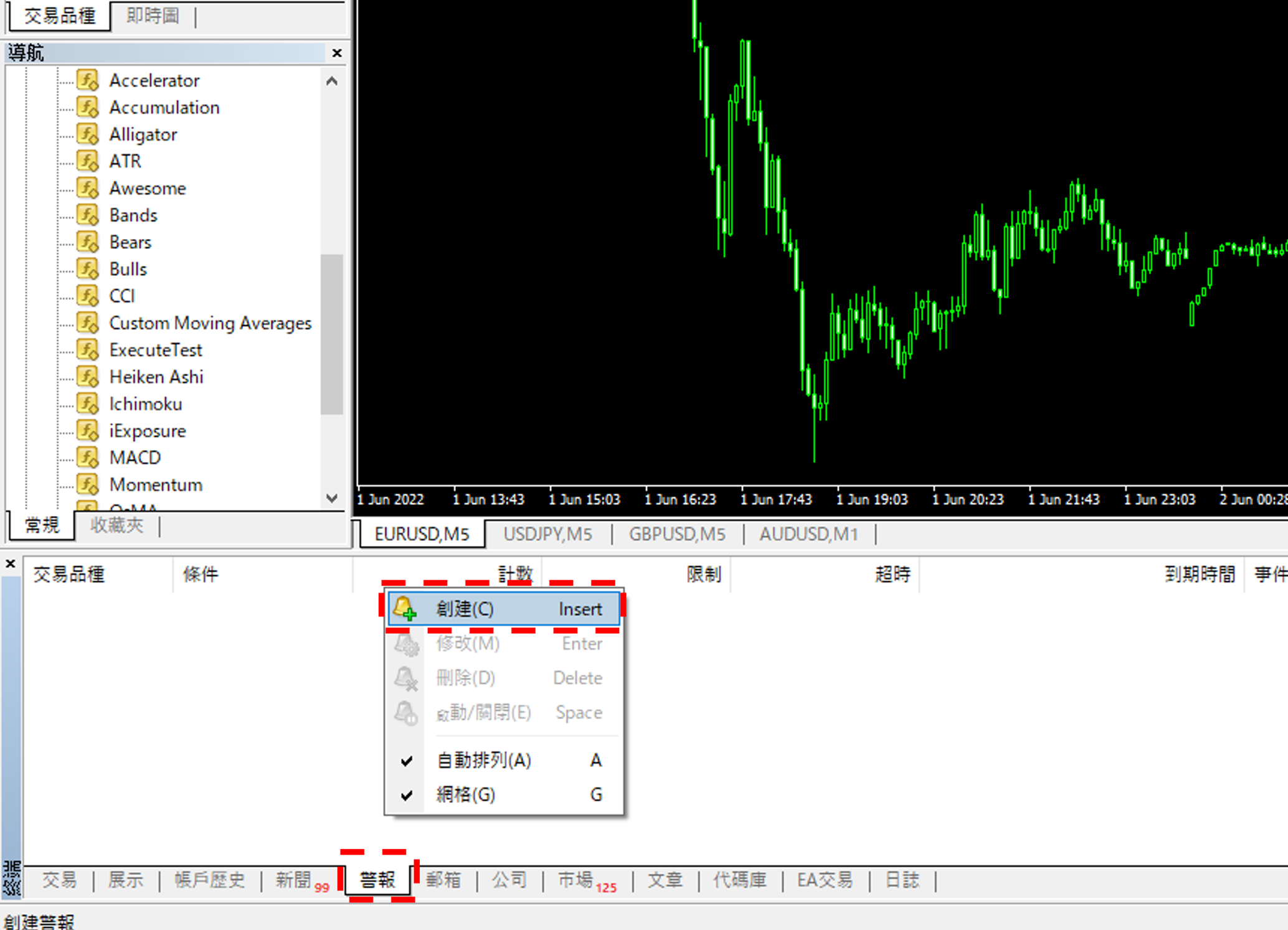Open the 代碼庫 terminal tab
The image size is (1288, 930).
(739, 880)
